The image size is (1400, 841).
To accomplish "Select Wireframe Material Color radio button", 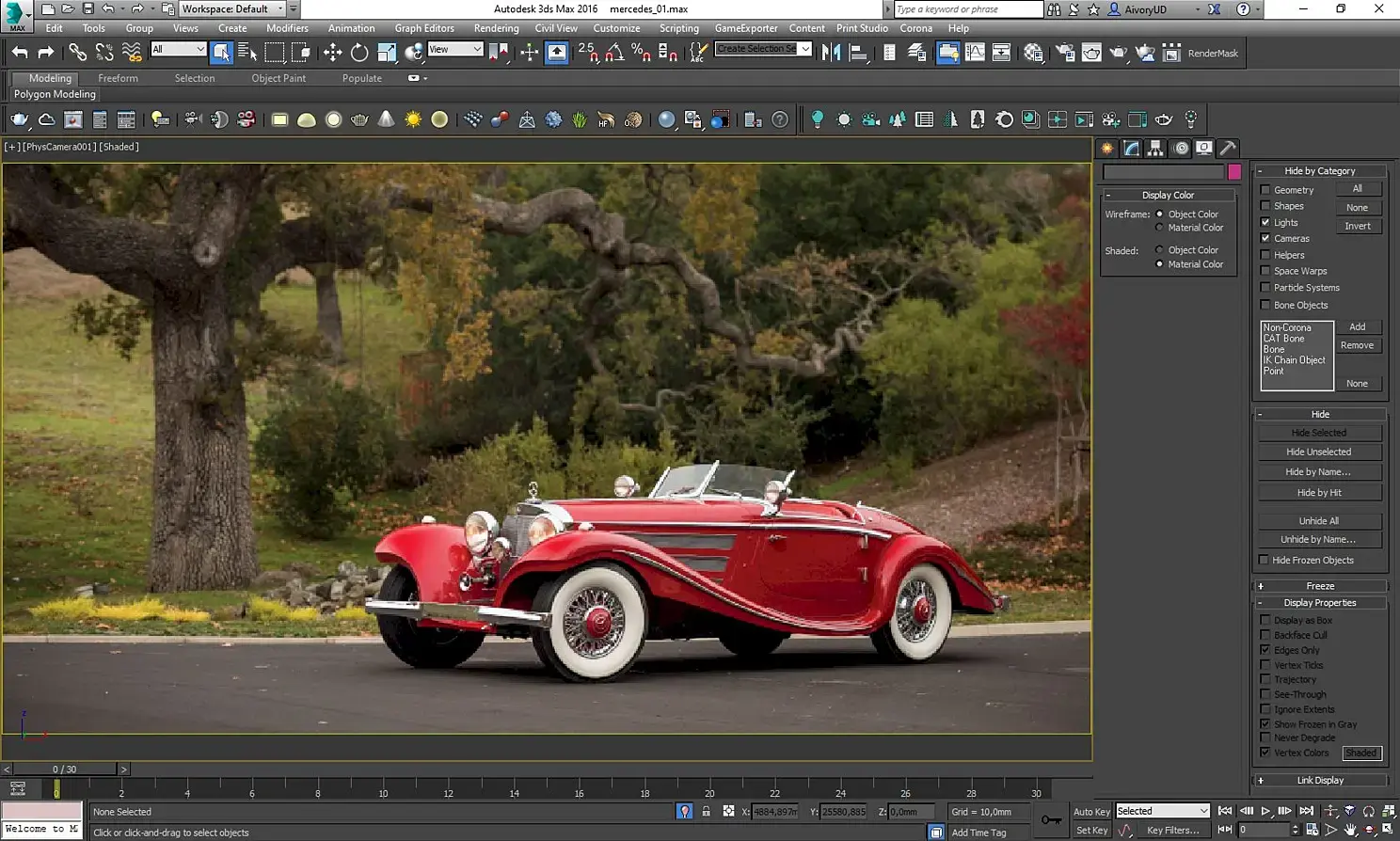I will pos(1159,228).
